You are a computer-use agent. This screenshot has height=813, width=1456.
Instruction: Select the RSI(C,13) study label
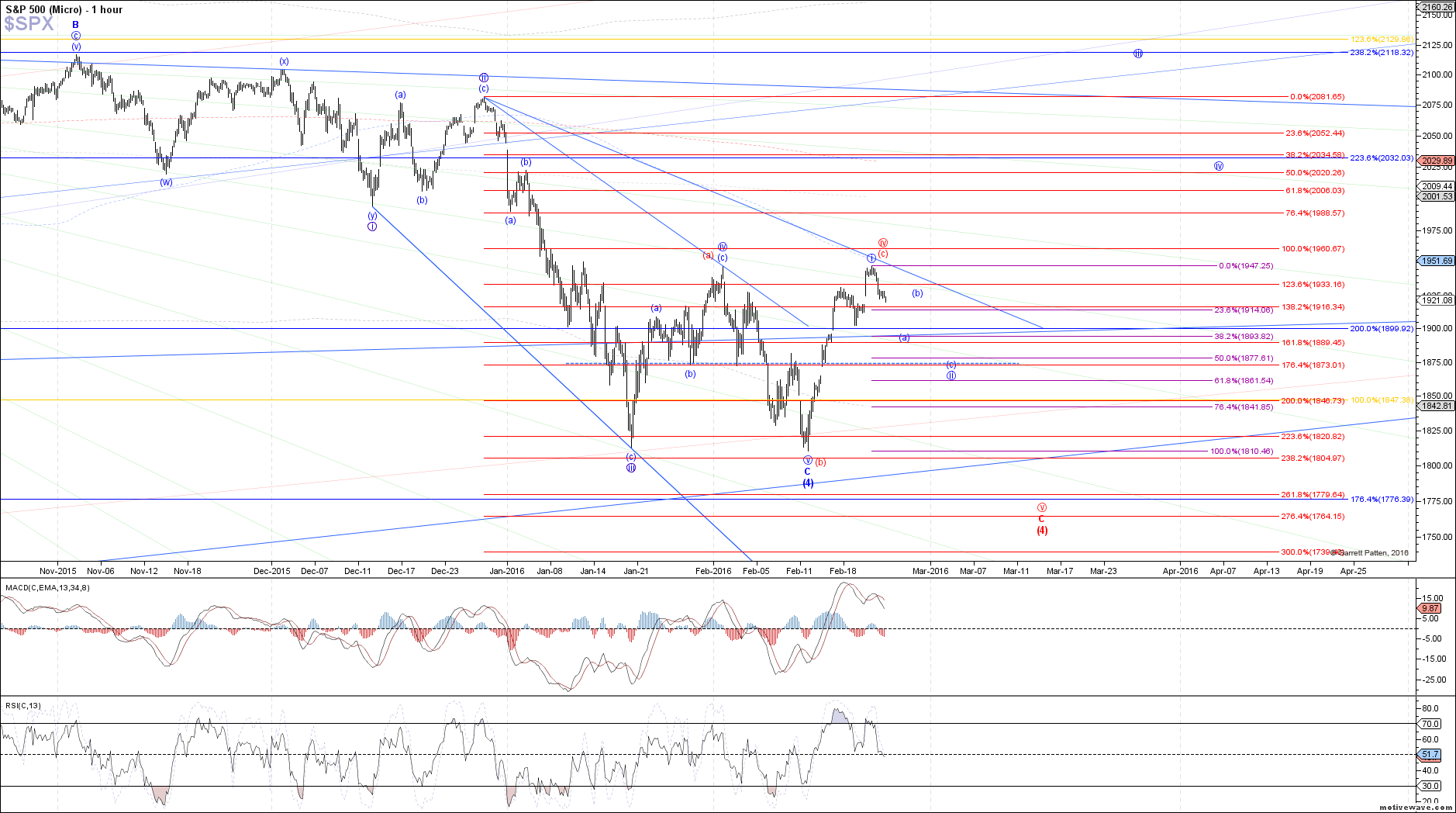tap(23, 705)
